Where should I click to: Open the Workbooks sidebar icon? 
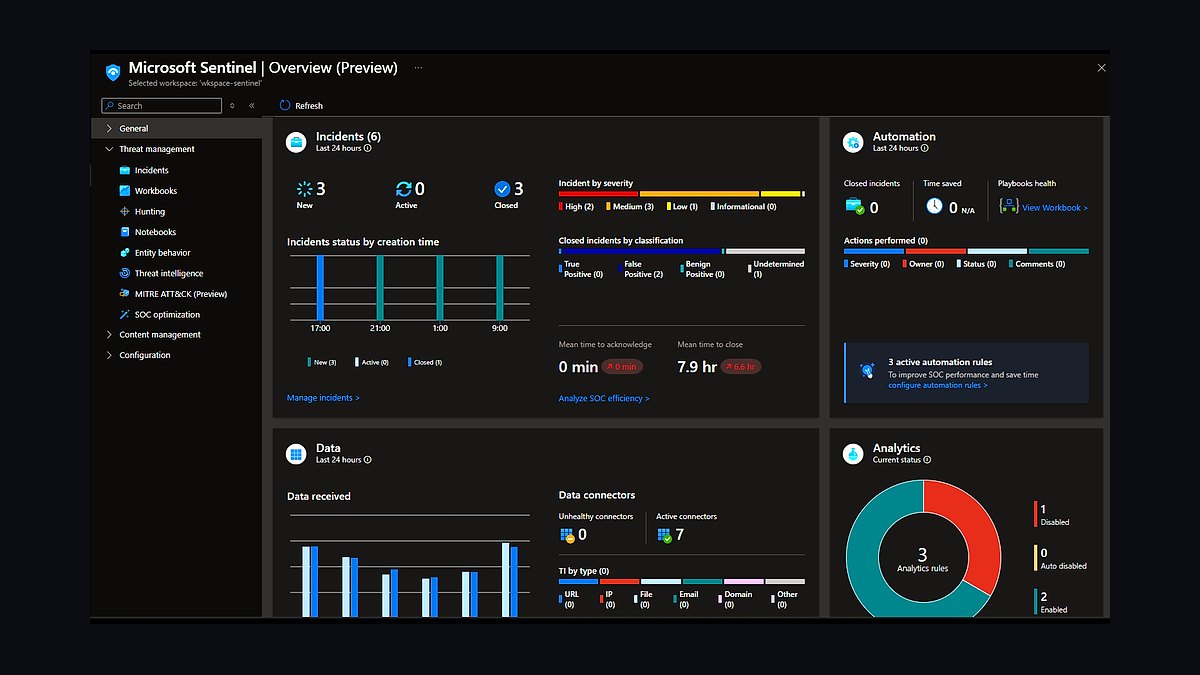pyautogui.click(x=125, y=191)
